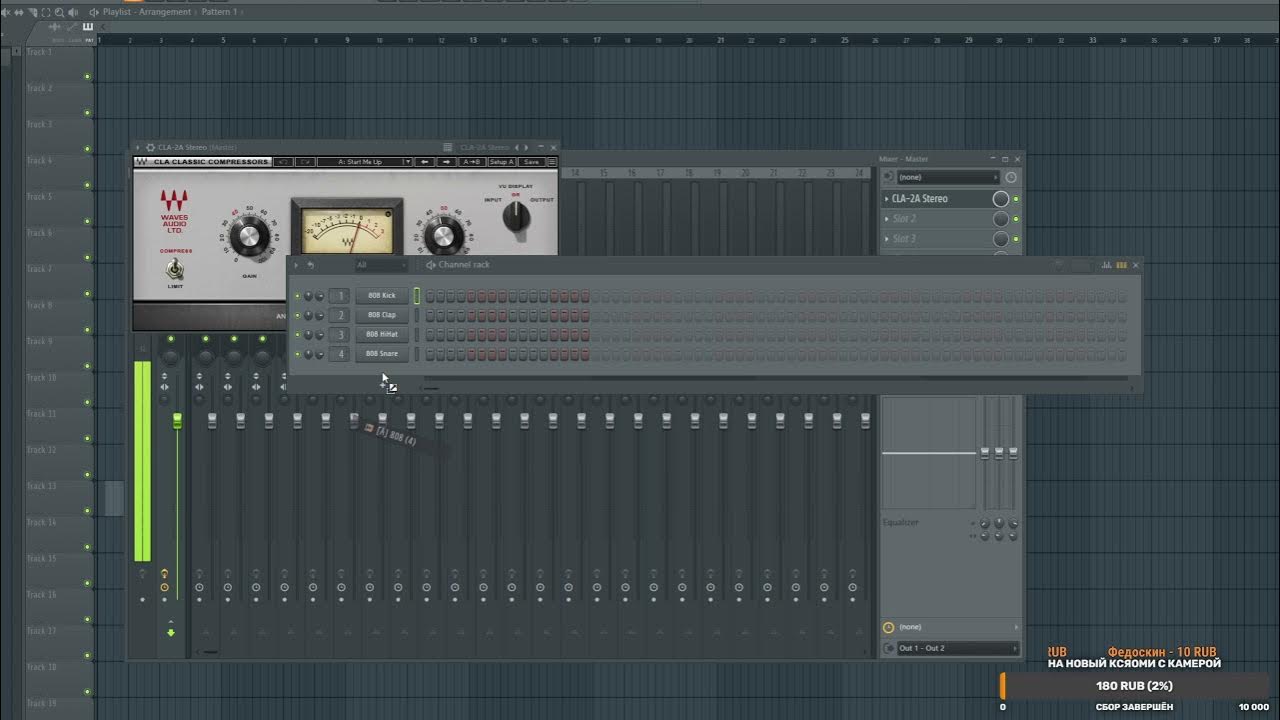Viewport: 1280px width, 720px height.
Task: Toggle Slot 3 enable light
Action: (x=1016, y=239)
